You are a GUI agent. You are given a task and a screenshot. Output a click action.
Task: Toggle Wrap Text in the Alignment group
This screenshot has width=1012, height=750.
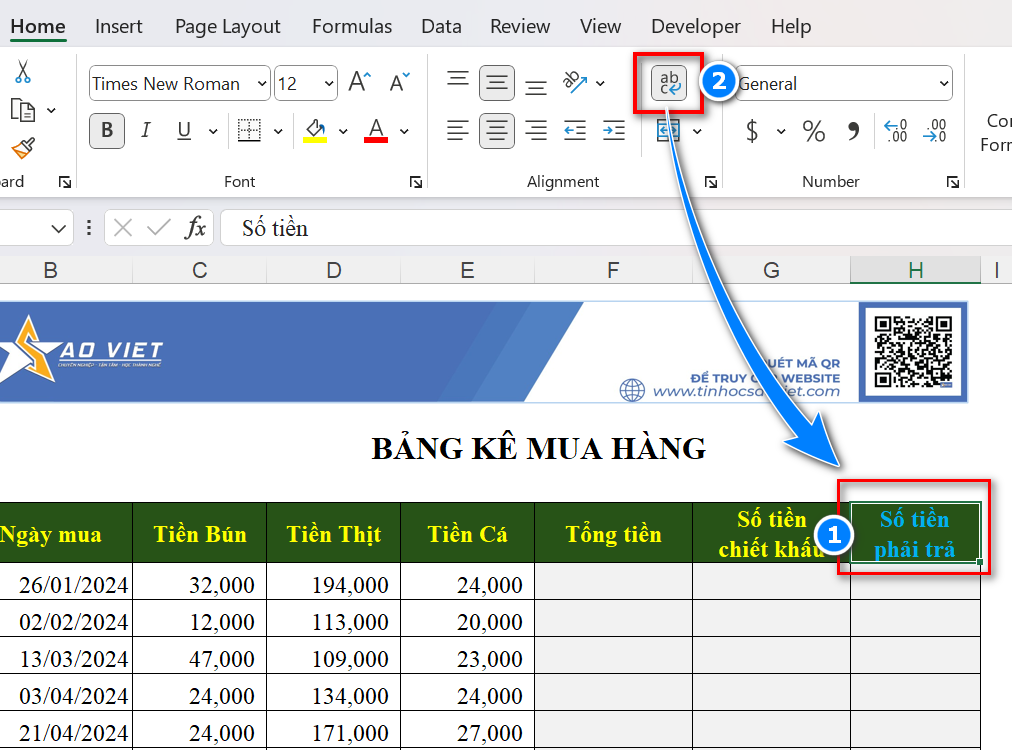(668, 83)
